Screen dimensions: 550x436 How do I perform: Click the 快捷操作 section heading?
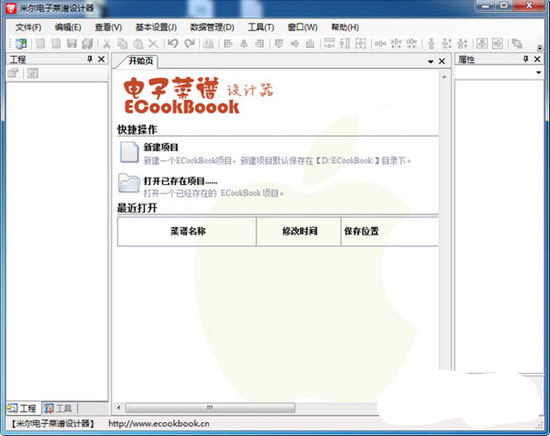tap(137, 129)
